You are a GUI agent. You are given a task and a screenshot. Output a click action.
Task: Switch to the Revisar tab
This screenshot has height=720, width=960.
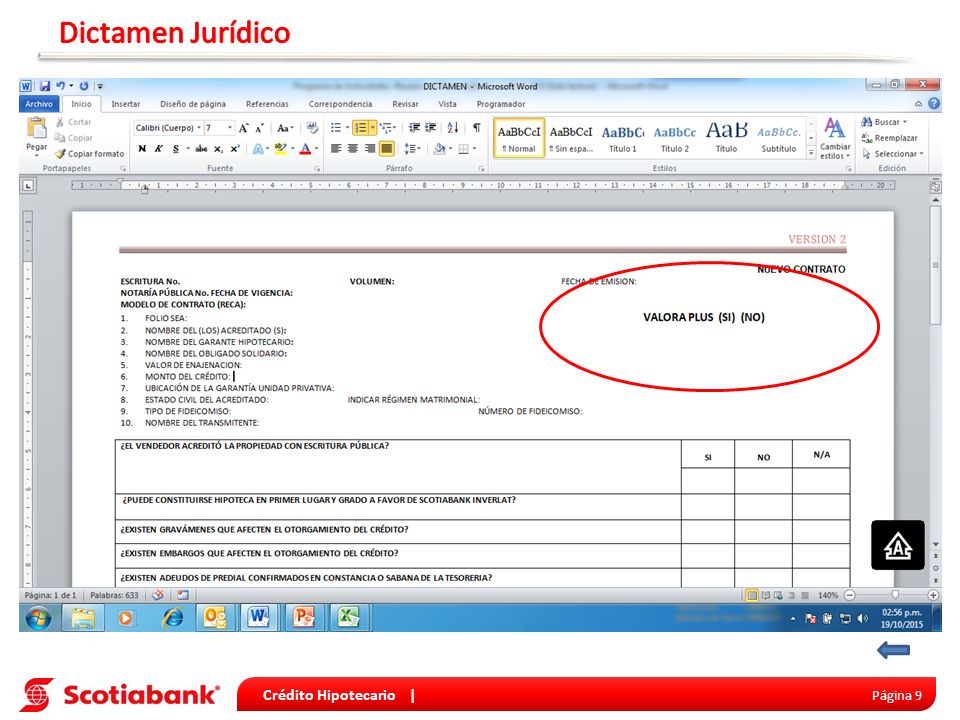405,104
